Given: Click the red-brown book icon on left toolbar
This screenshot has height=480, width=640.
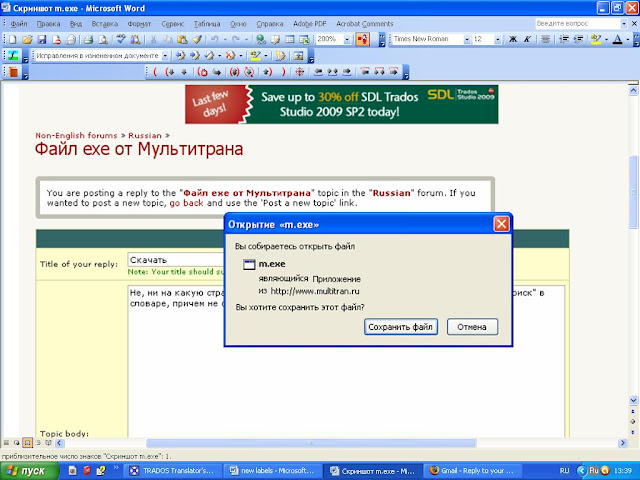Looking at the screenshot, I should 13,72.
